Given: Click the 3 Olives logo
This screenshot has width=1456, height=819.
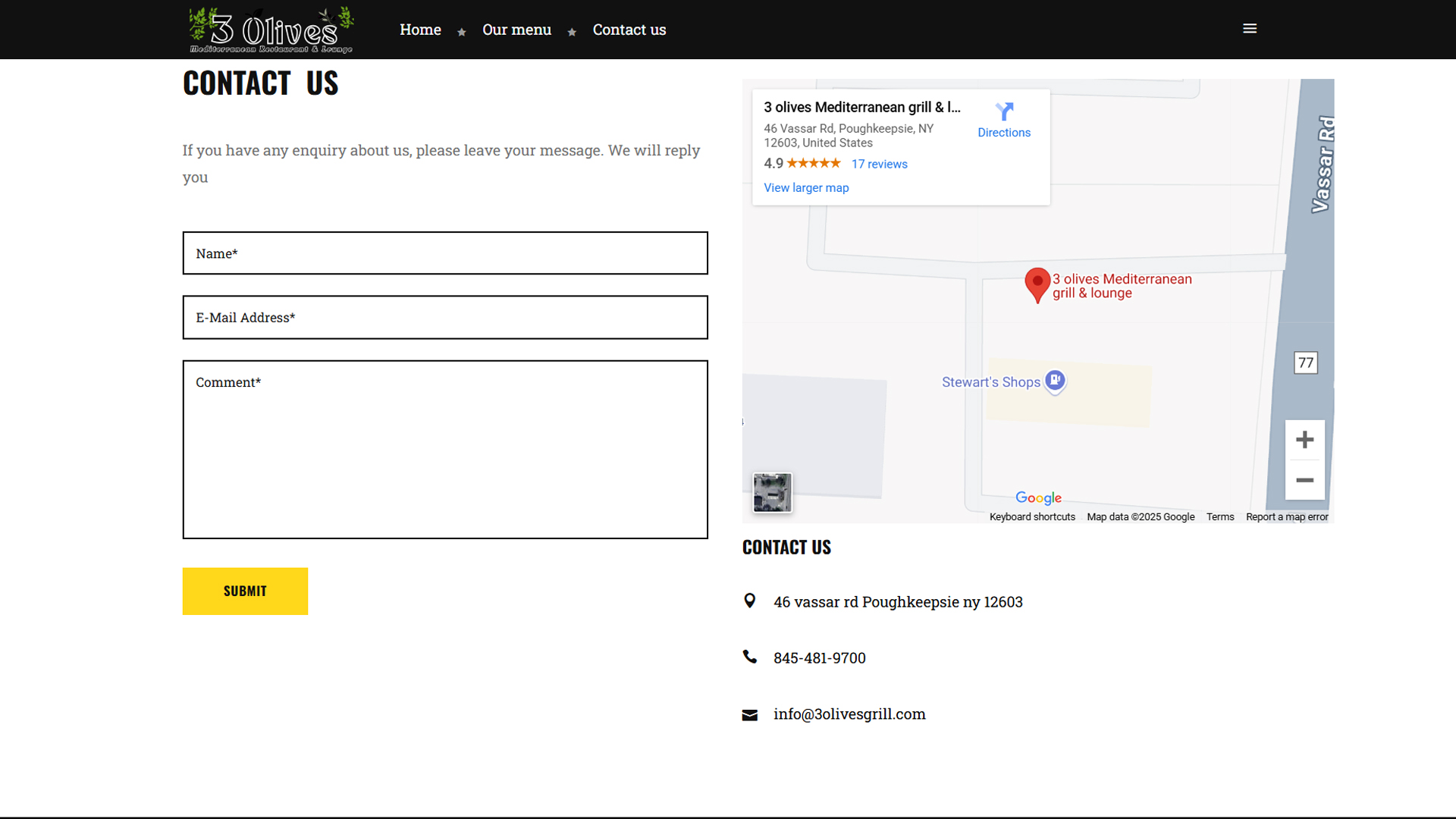Looking at the screenshot, I should coord(271,30).
